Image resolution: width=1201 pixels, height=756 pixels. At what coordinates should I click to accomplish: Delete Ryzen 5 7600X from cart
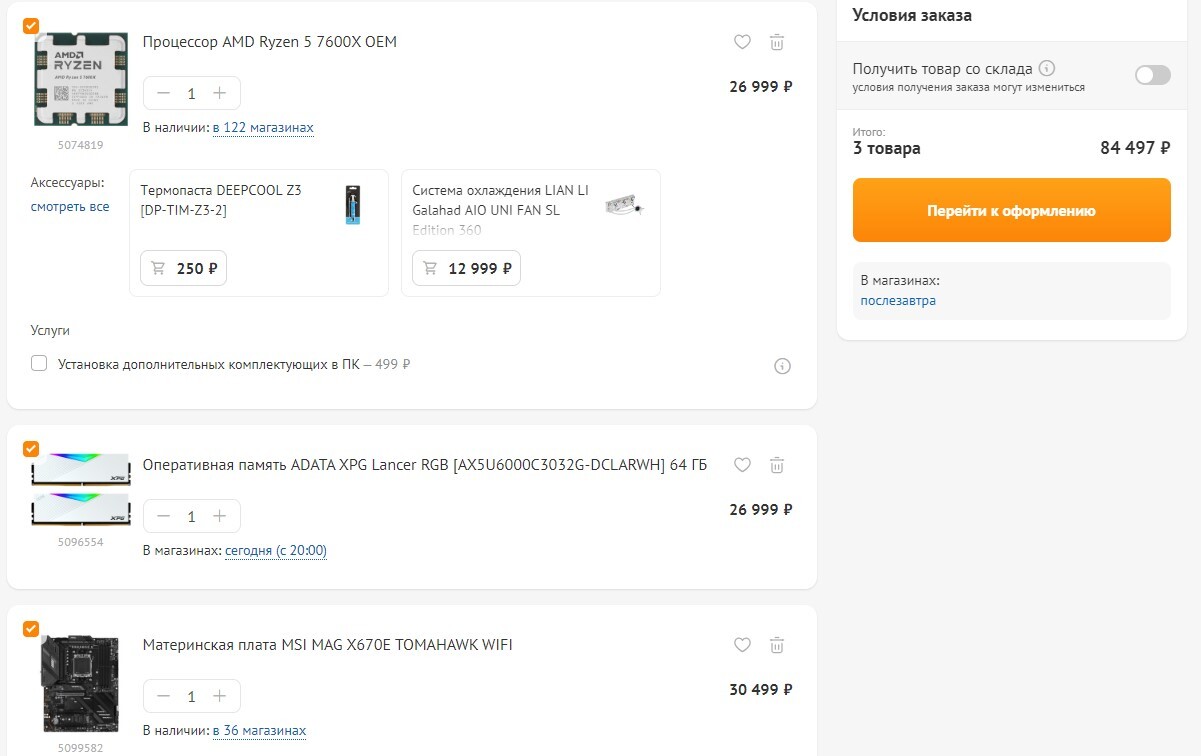pos(777,42)
